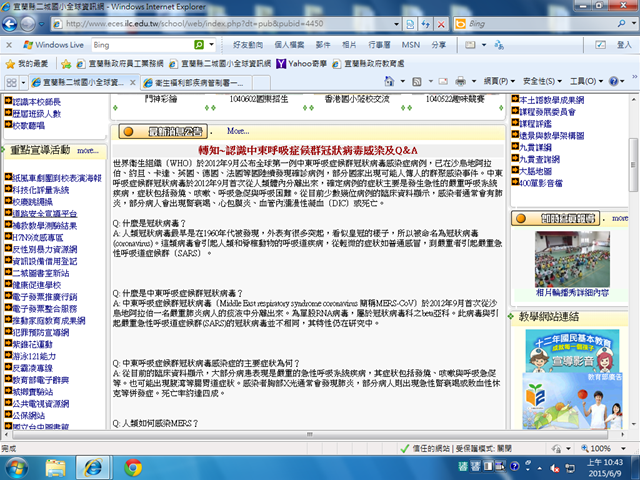Click the Forward navigation arrow
Image resolution: width=640 pixels, height=480 pixels.
click(x=28, y=24)
